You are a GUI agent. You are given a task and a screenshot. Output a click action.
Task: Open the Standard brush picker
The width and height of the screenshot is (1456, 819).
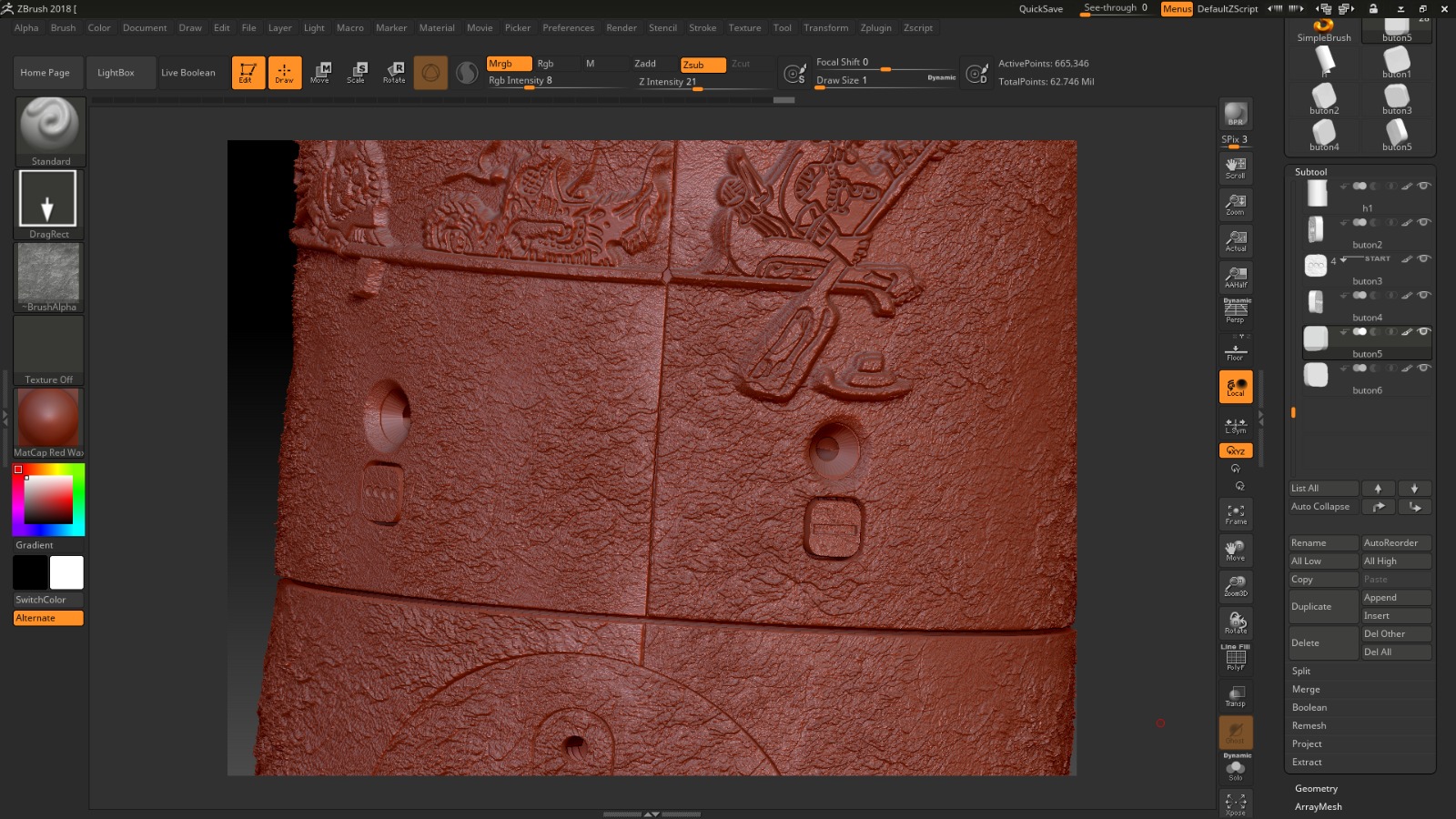click(x=50, y=131)
